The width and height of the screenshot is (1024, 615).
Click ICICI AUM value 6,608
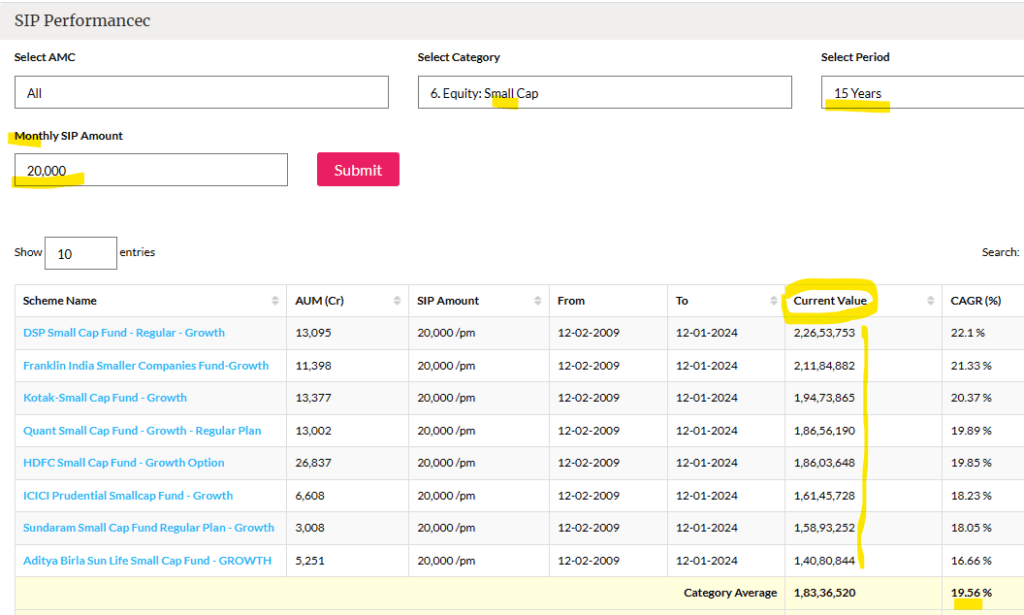coord(310,496)
